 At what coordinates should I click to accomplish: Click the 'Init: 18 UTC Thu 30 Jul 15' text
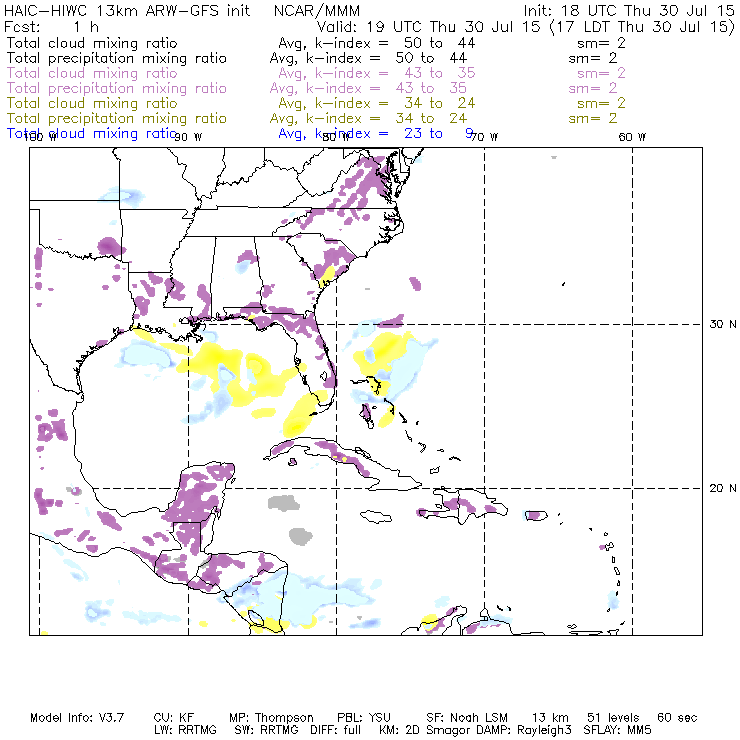629,11
